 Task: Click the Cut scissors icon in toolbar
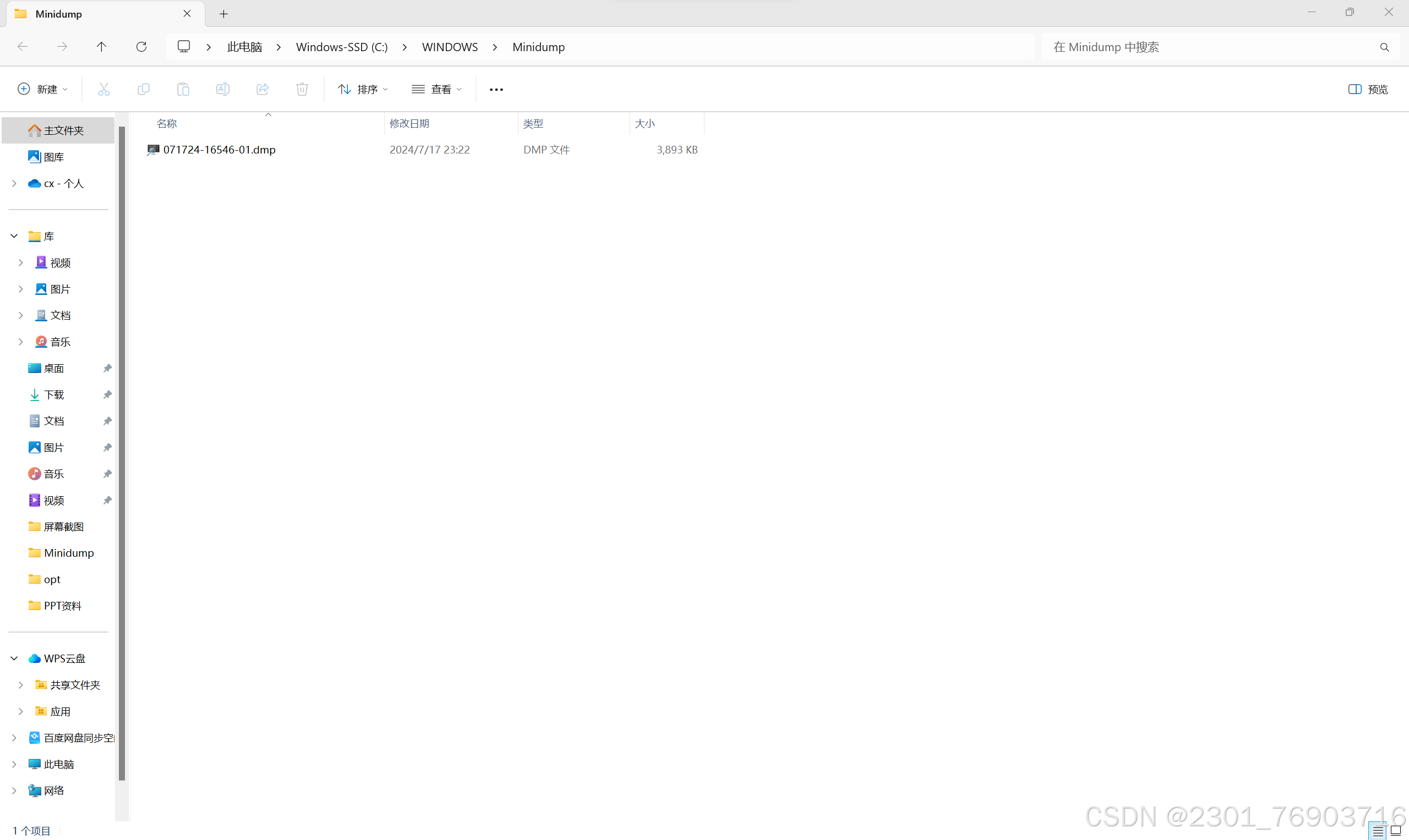click(103, 89)
